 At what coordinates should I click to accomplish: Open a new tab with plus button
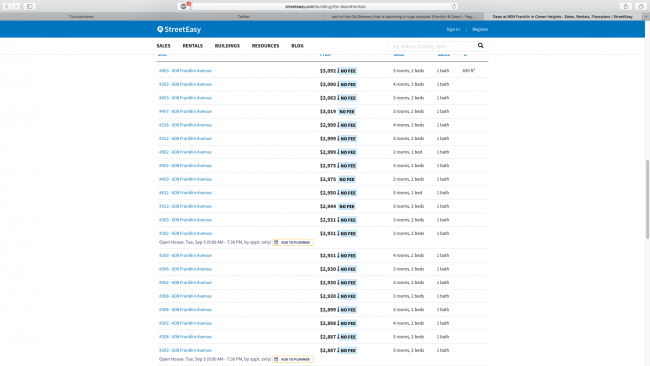[646, 17]
